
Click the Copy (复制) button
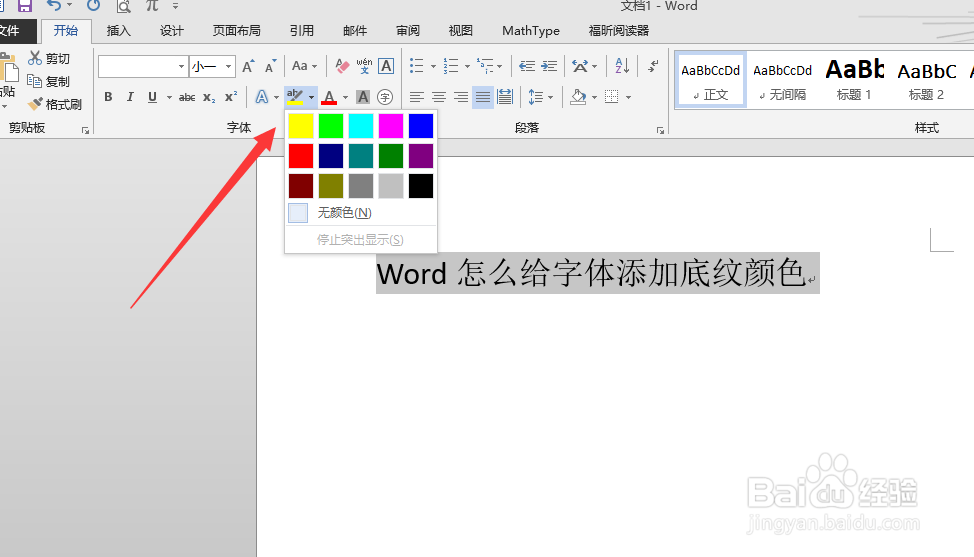(49, 81)
